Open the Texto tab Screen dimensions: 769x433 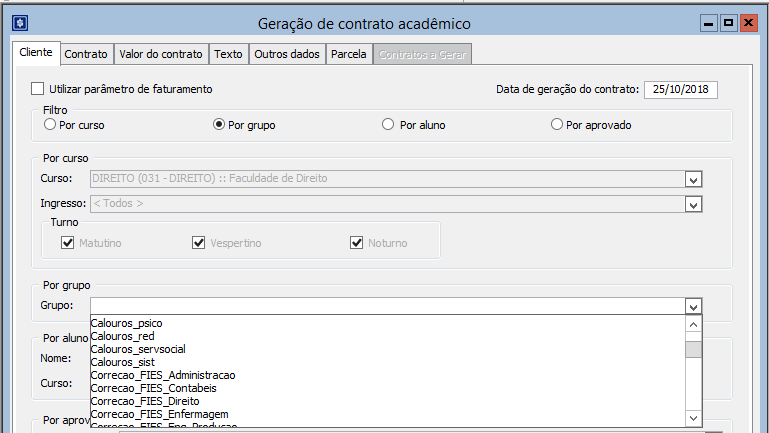click(x=228, y=54)
